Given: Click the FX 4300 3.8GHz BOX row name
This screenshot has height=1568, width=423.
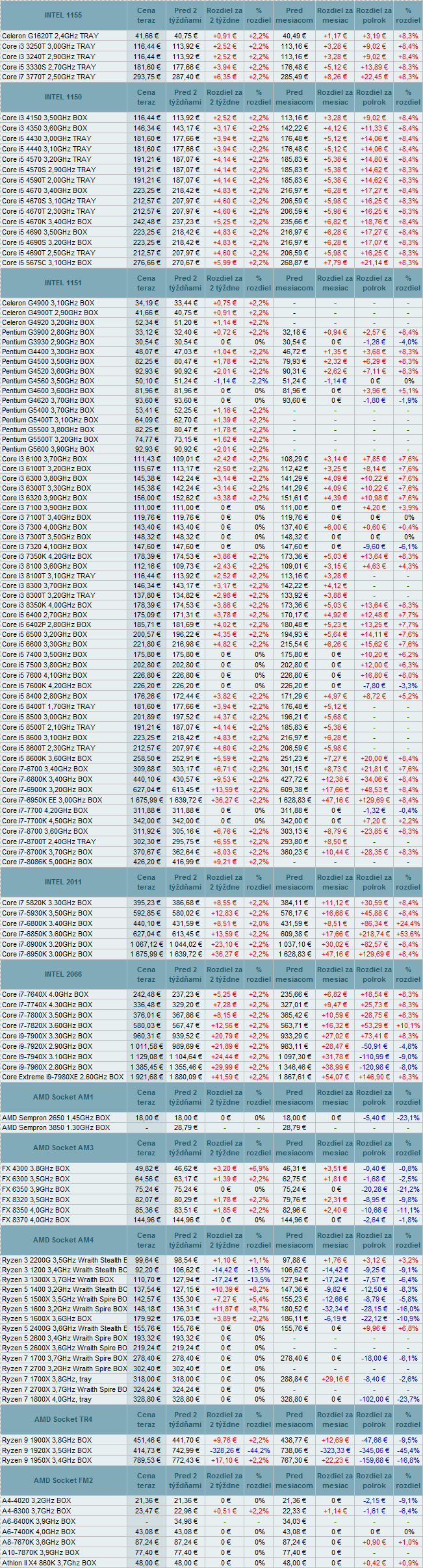Looking at the screenshot, I should (x=36, y=1168).
